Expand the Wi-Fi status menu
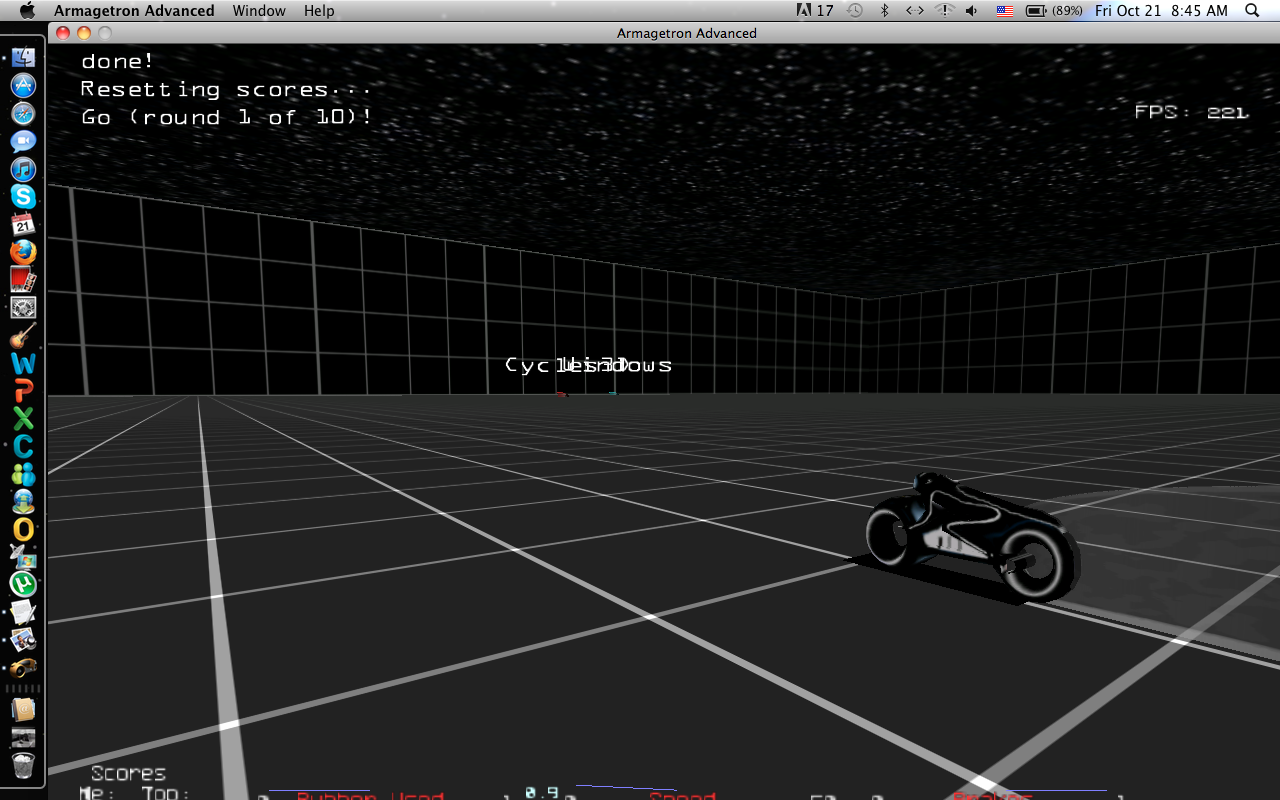Image resolution: width=1280 pixels, height=800 pixels. 943,10
